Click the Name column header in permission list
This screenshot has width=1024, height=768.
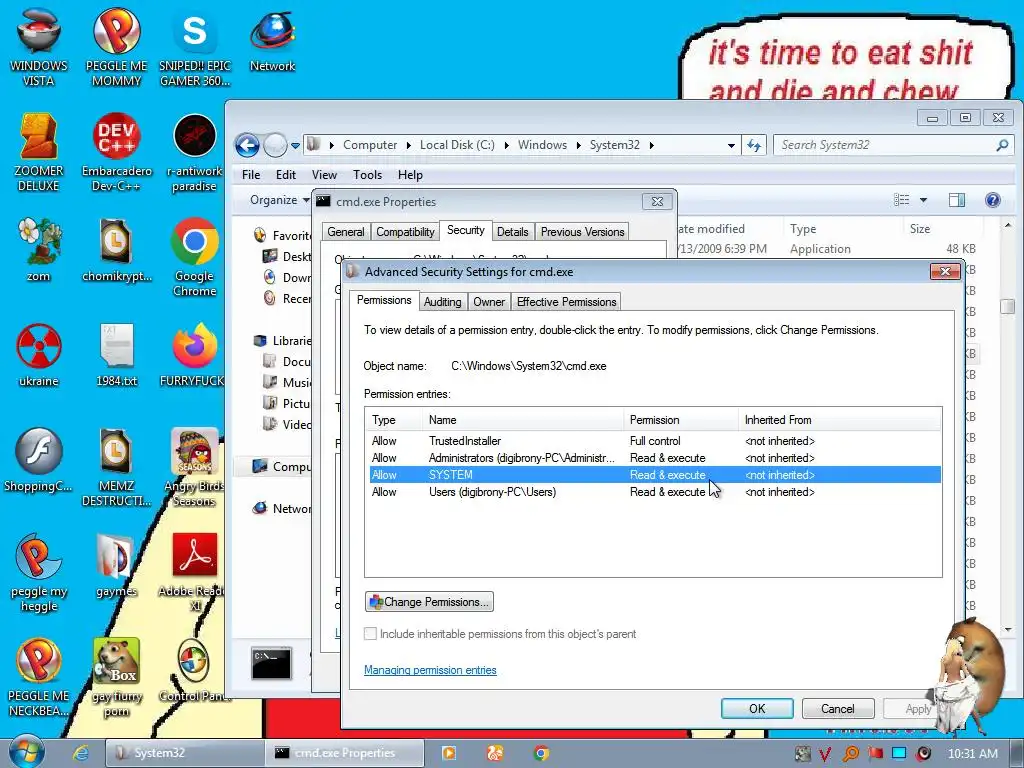click(524, 420)
